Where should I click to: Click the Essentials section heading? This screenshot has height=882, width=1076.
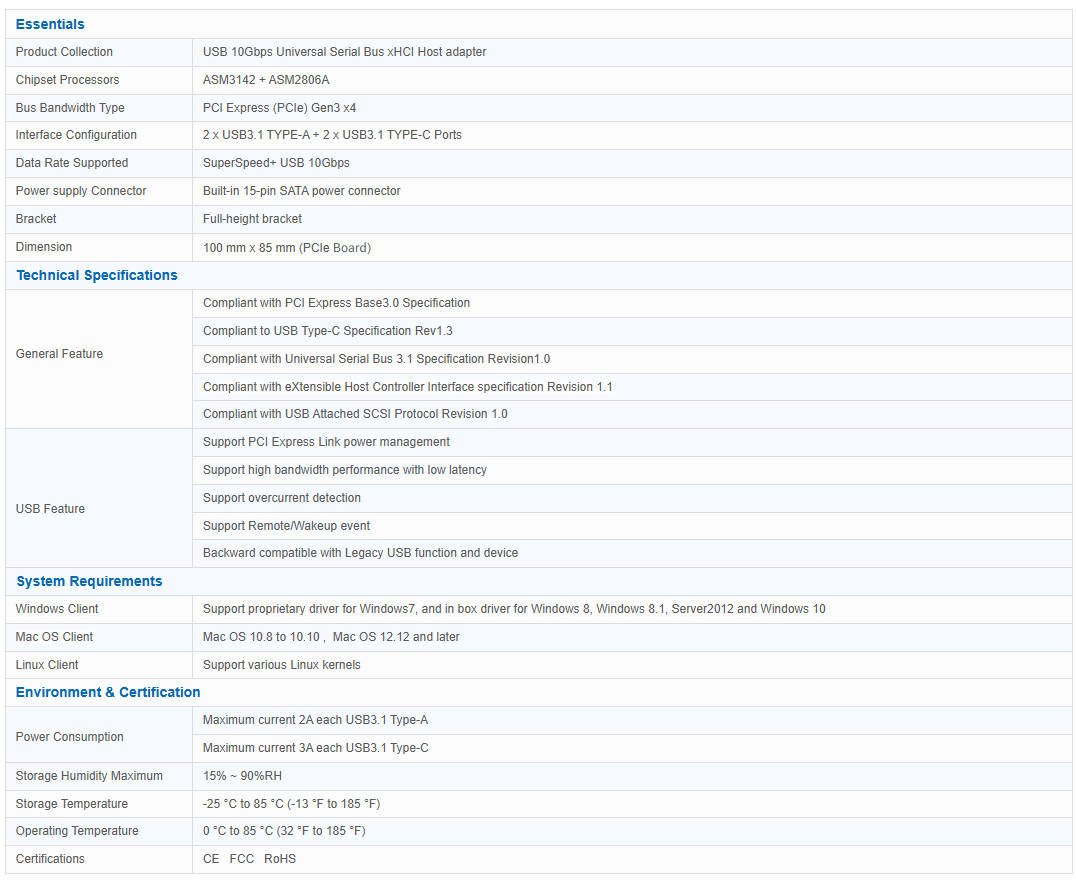pos(50,24)
